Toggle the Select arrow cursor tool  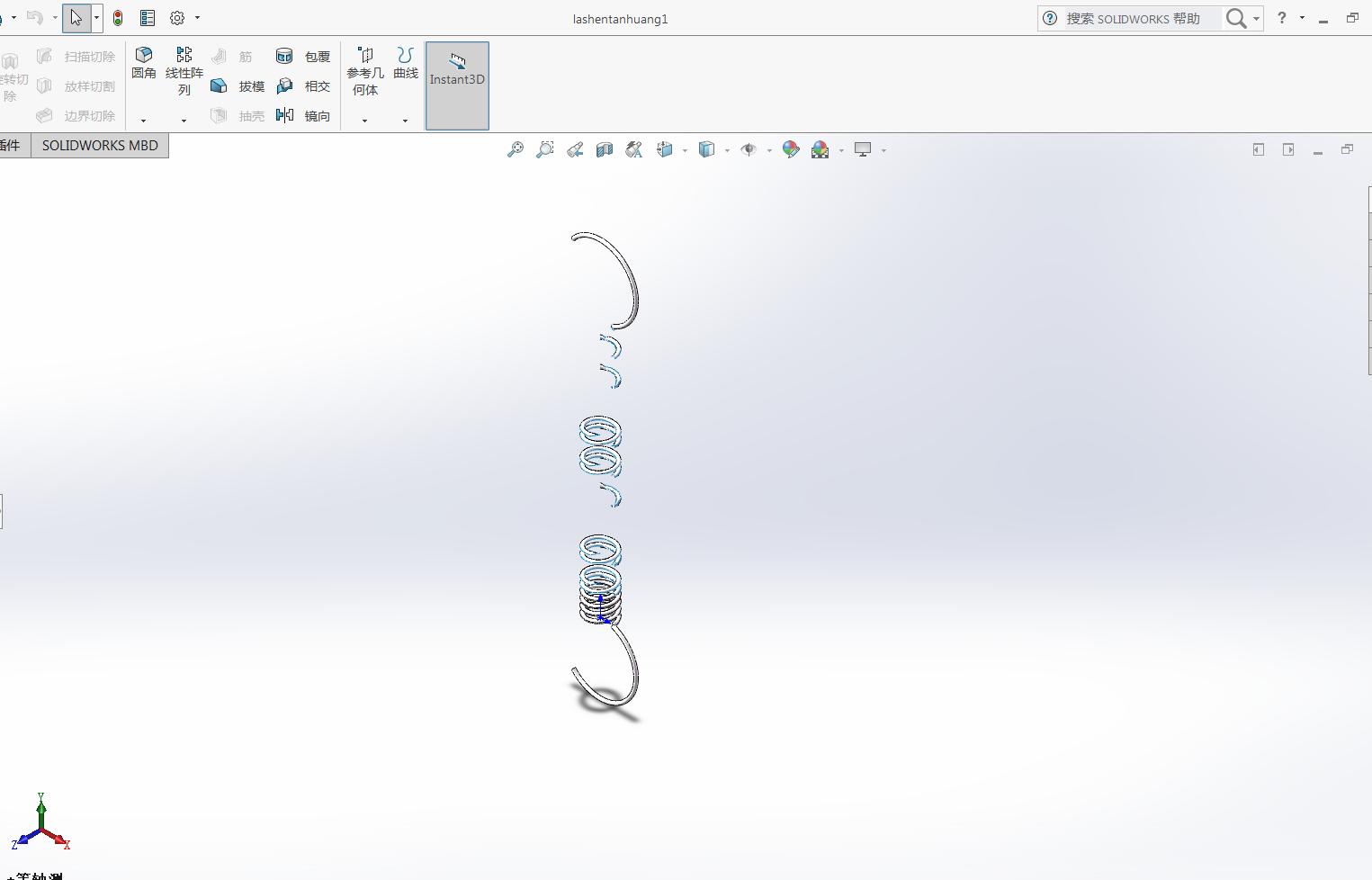(76, 18)
